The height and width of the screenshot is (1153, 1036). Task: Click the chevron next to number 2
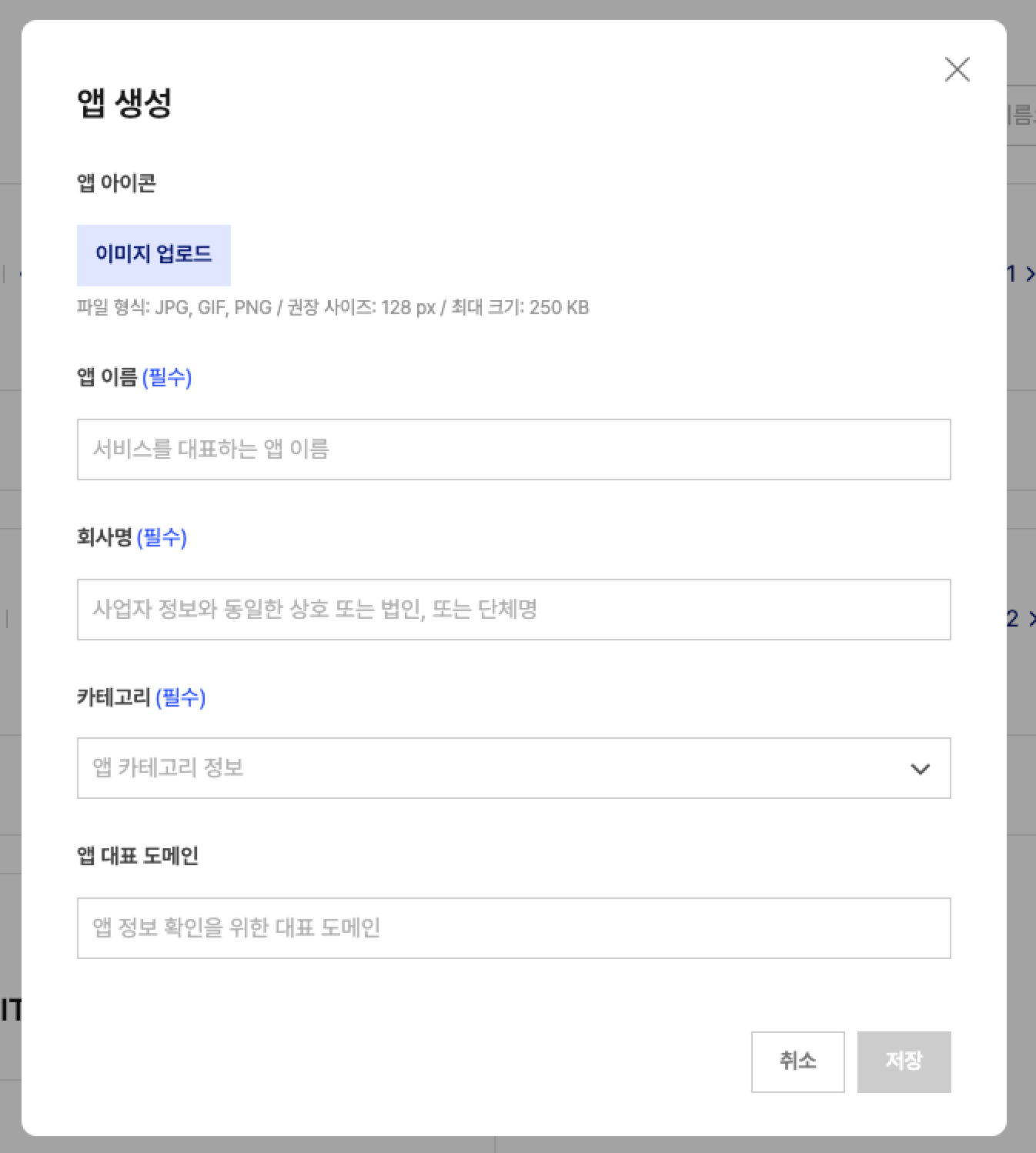click(1031, 619)
